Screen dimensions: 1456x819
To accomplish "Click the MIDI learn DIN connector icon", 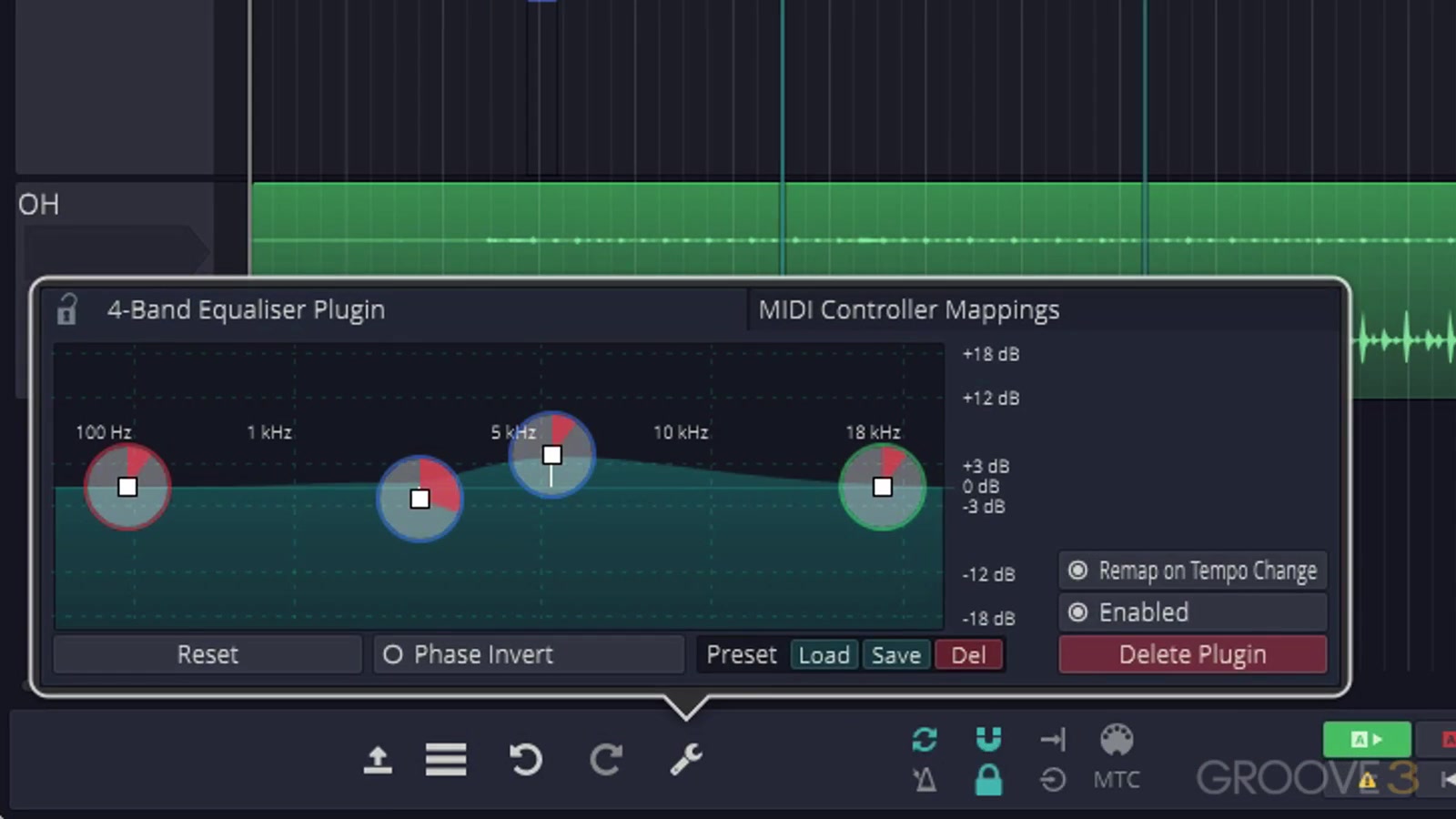I will (x=1117, y=739).
